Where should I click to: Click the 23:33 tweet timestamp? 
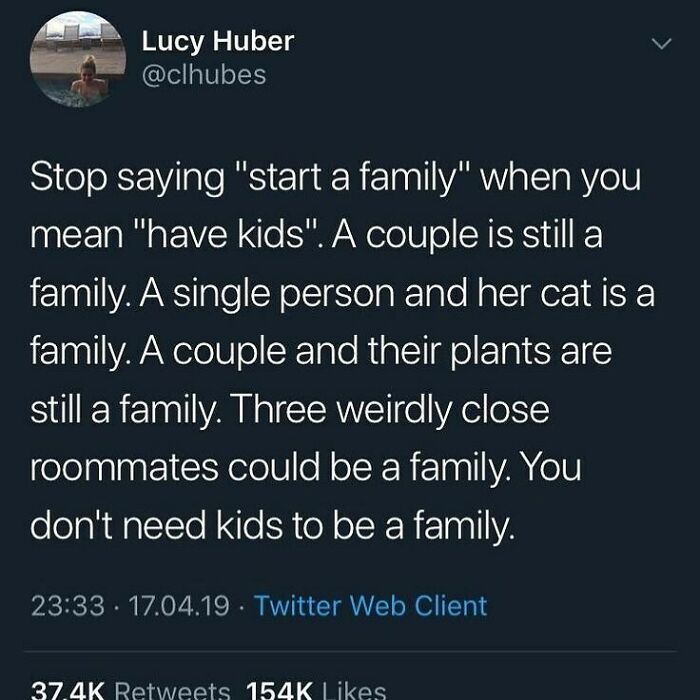tap(67, 606)
